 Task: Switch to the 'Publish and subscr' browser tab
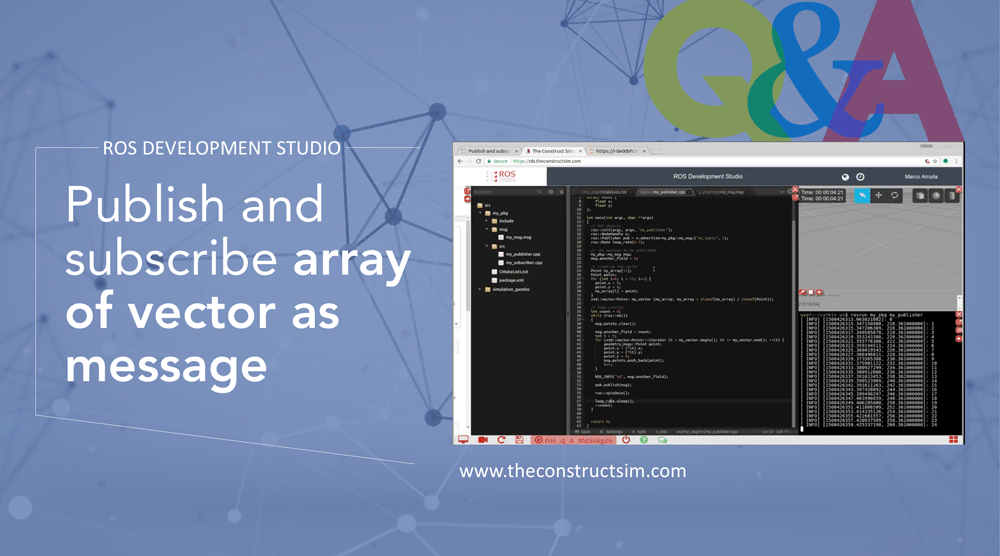click(x=490, y=151)
